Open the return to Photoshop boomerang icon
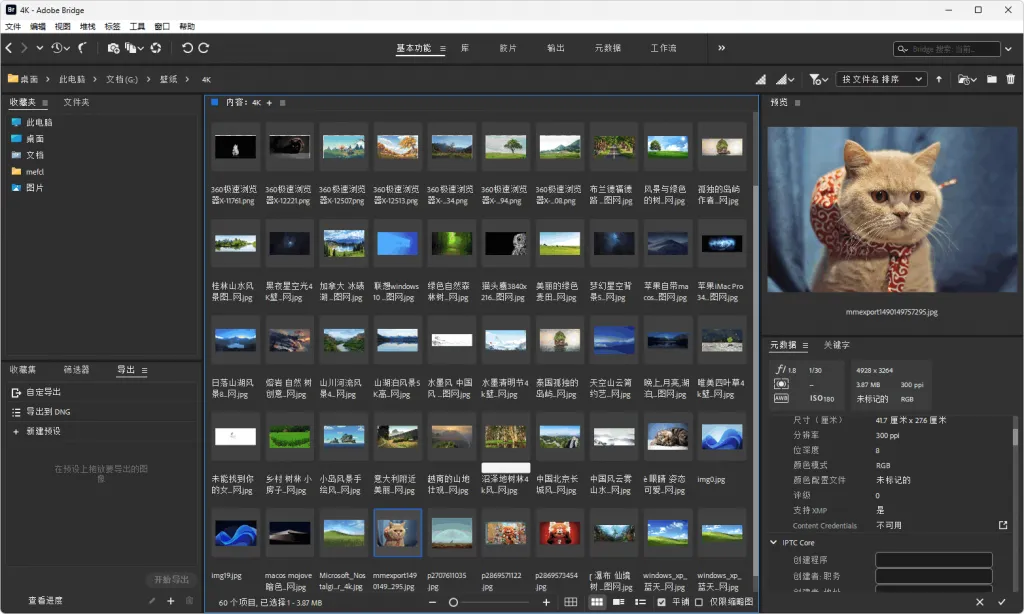This screenshot has height=614, width=1024. (x=82, y=48)
